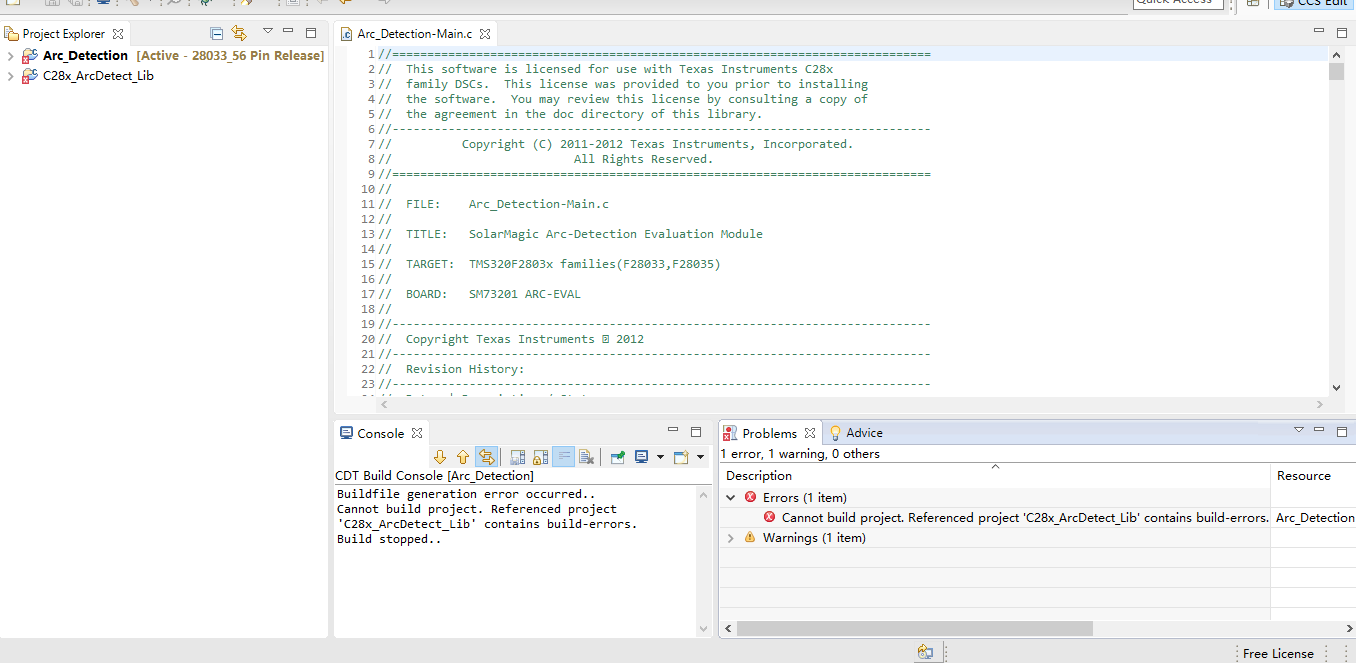Expand the C28x_ArcDetect_Lib project
This screenshot has height=663, width=1359.
[10, 76]
